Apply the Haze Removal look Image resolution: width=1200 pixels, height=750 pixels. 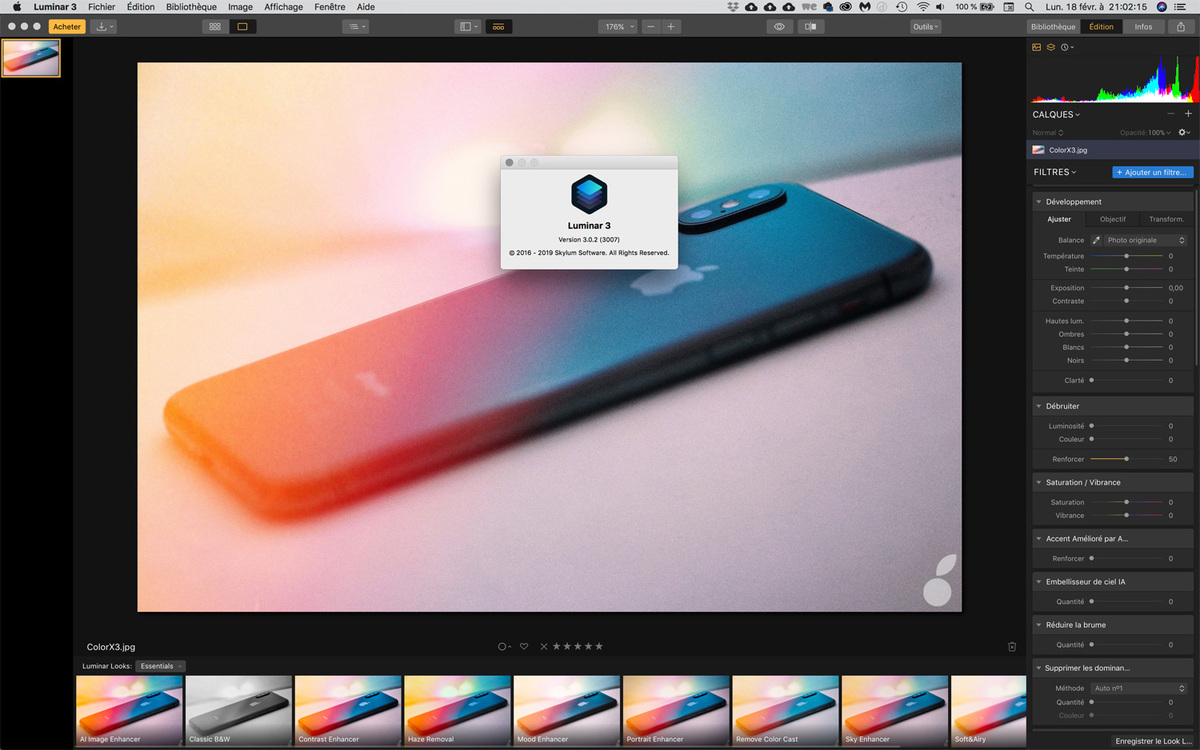click(x=457, y=711)
